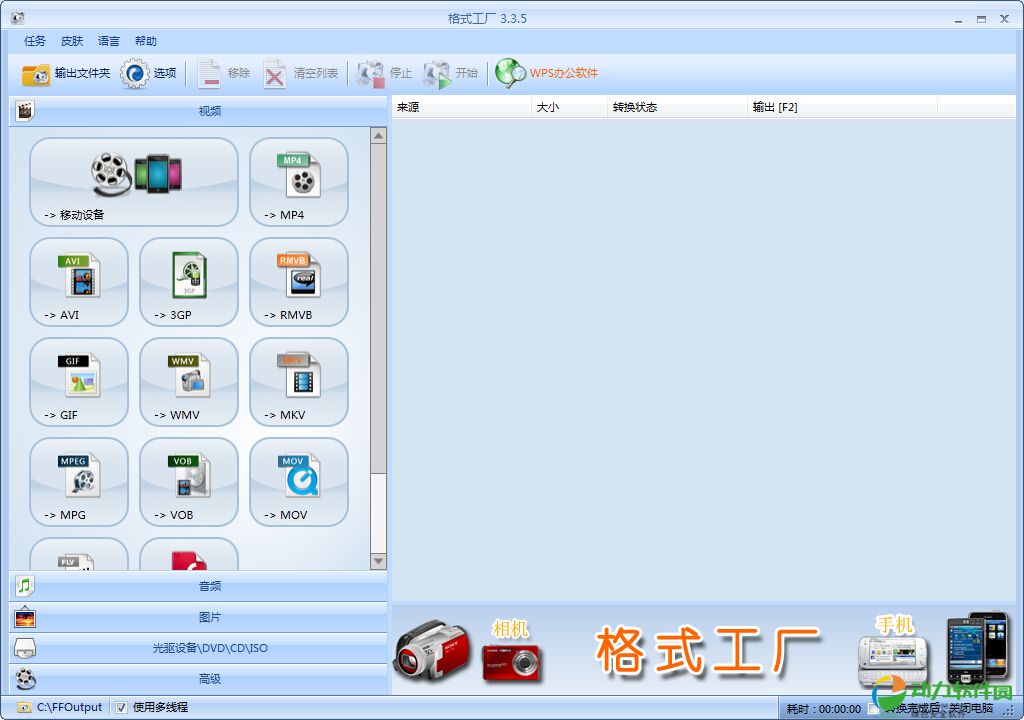Screen dimensions: 1024x720
Task: Choose the WMV video format
Action: 189,381
